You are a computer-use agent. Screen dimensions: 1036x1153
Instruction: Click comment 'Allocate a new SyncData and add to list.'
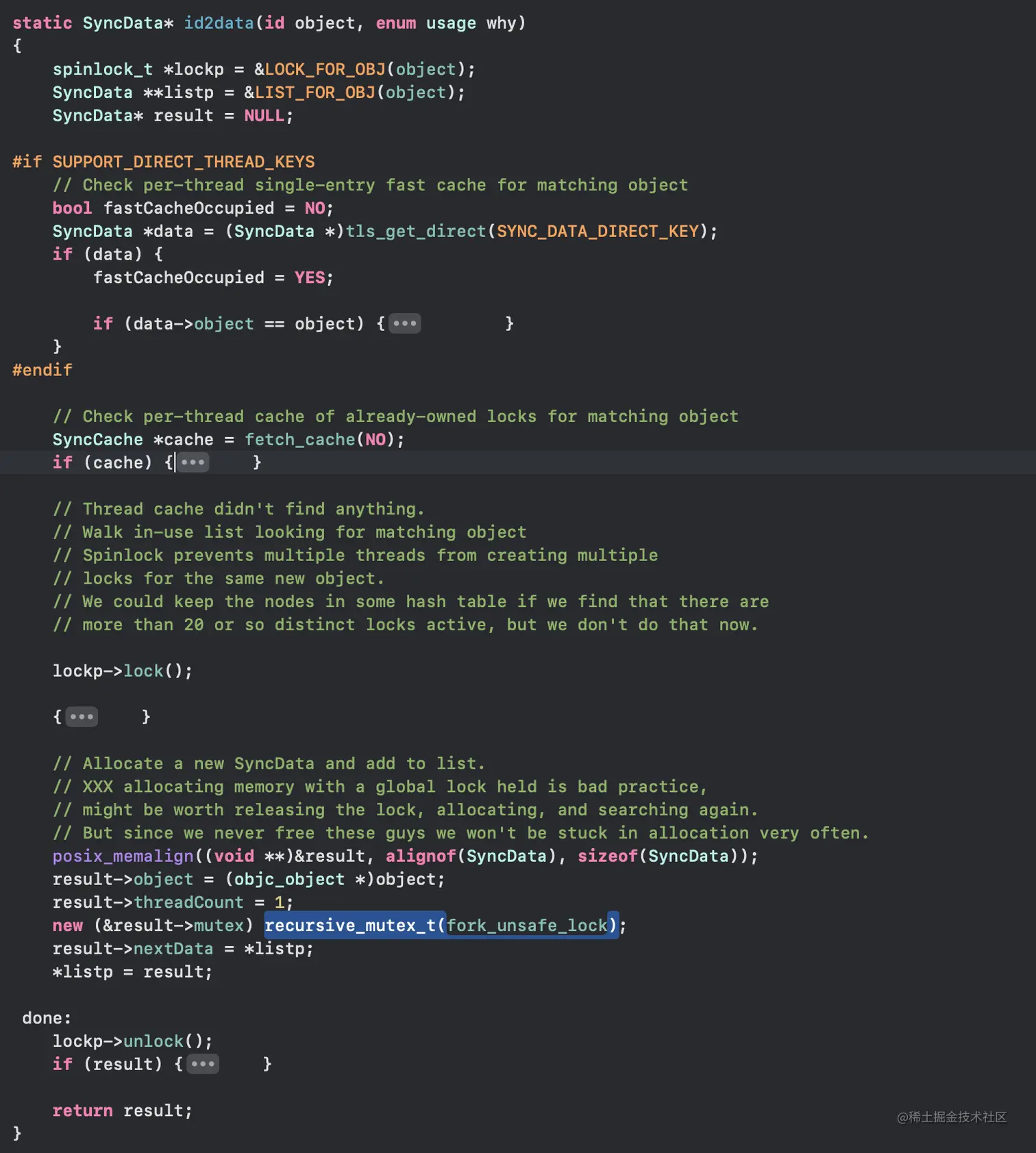coord(269,763)
